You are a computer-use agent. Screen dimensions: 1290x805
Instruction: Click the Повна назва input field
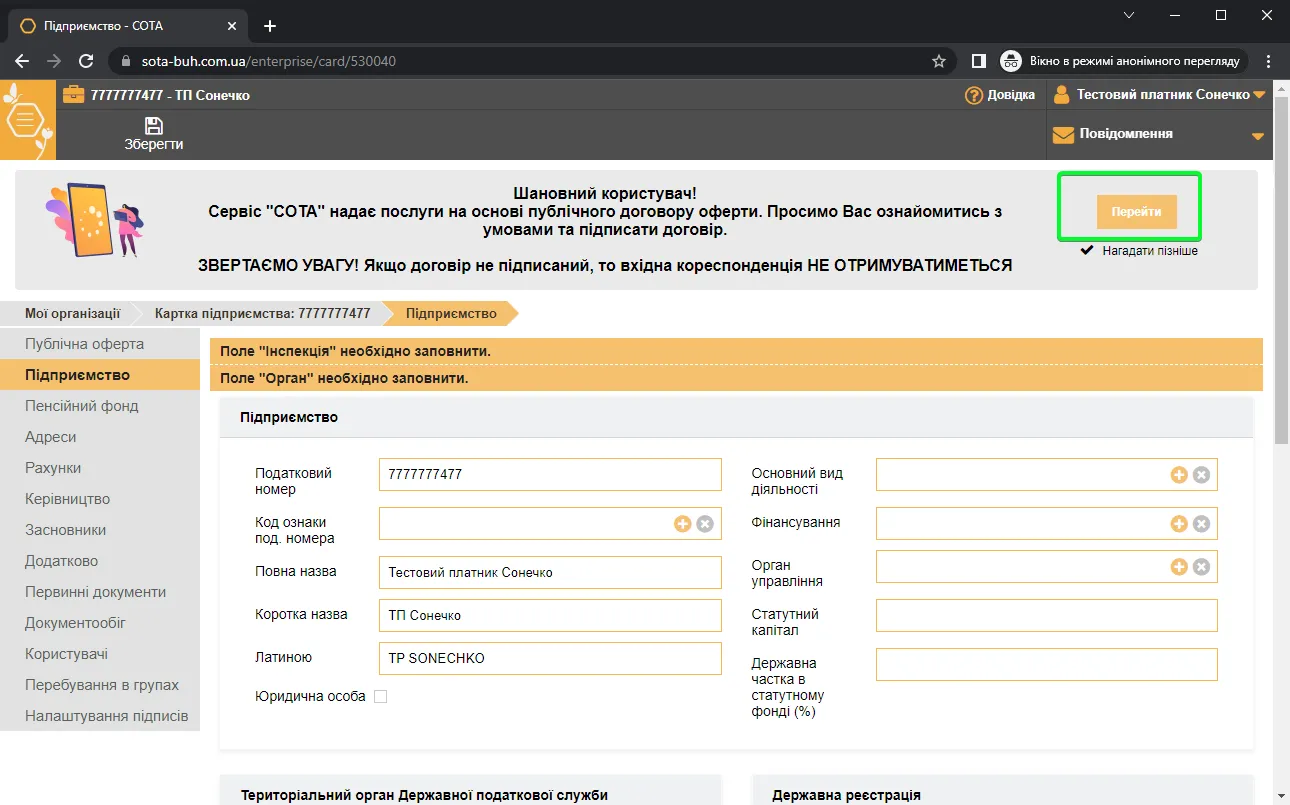coord(550,573)
